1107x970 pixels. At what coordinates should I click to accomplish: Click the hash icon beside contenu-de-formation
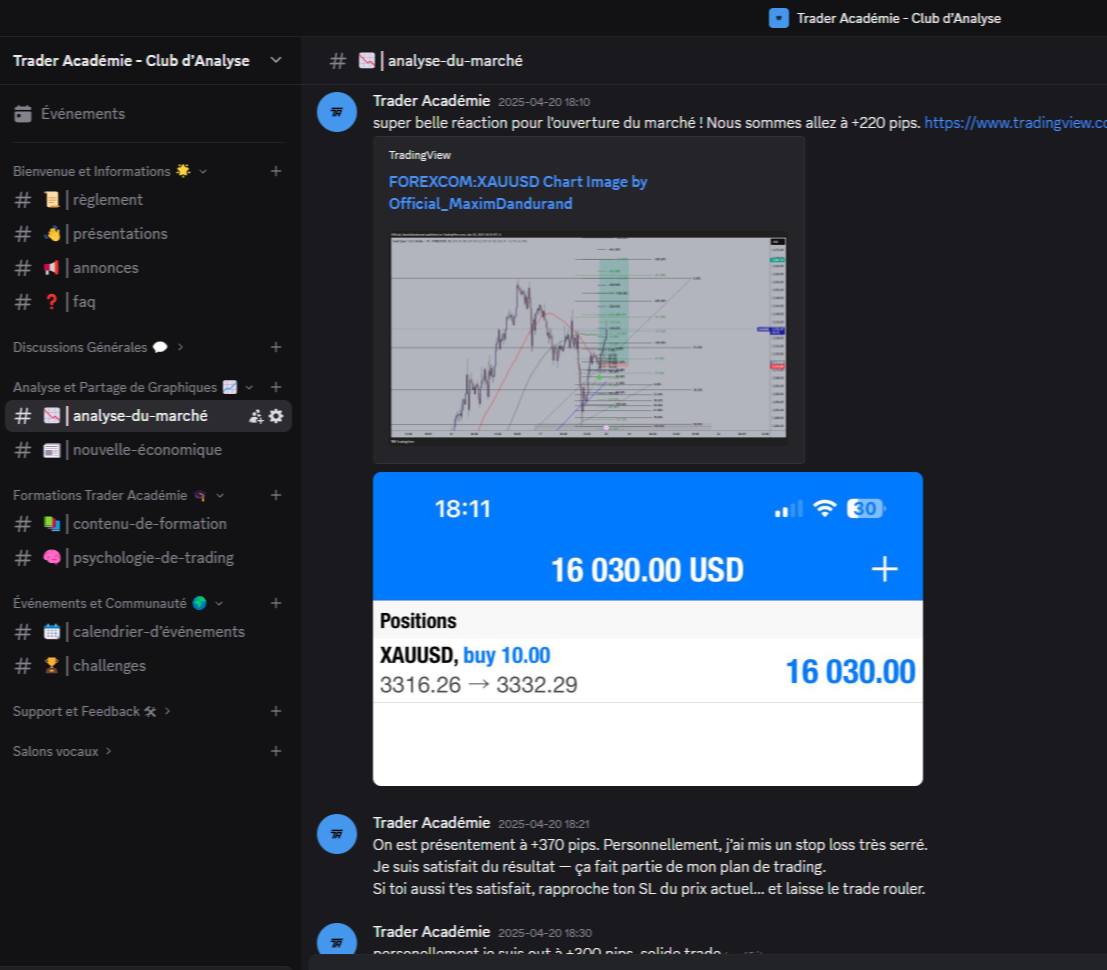(23, 524)
